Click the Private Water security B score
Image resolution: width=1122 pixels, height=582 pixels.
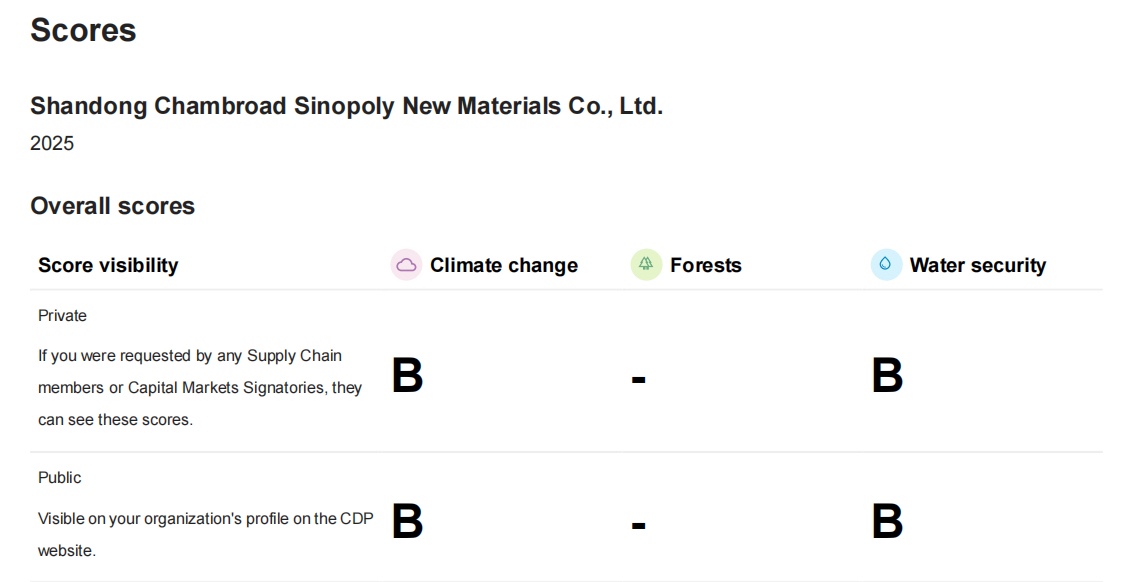[887, 377]
